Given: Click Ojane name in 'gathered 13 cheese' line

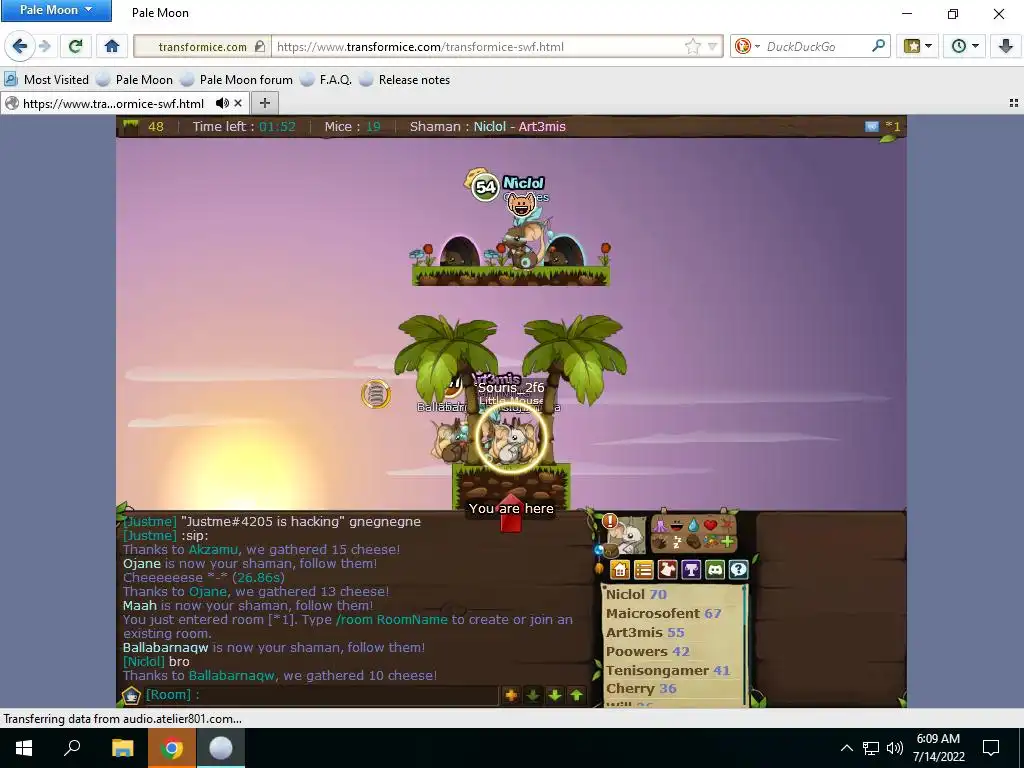Looking at the screenshot, I should [x=208, y=592].
